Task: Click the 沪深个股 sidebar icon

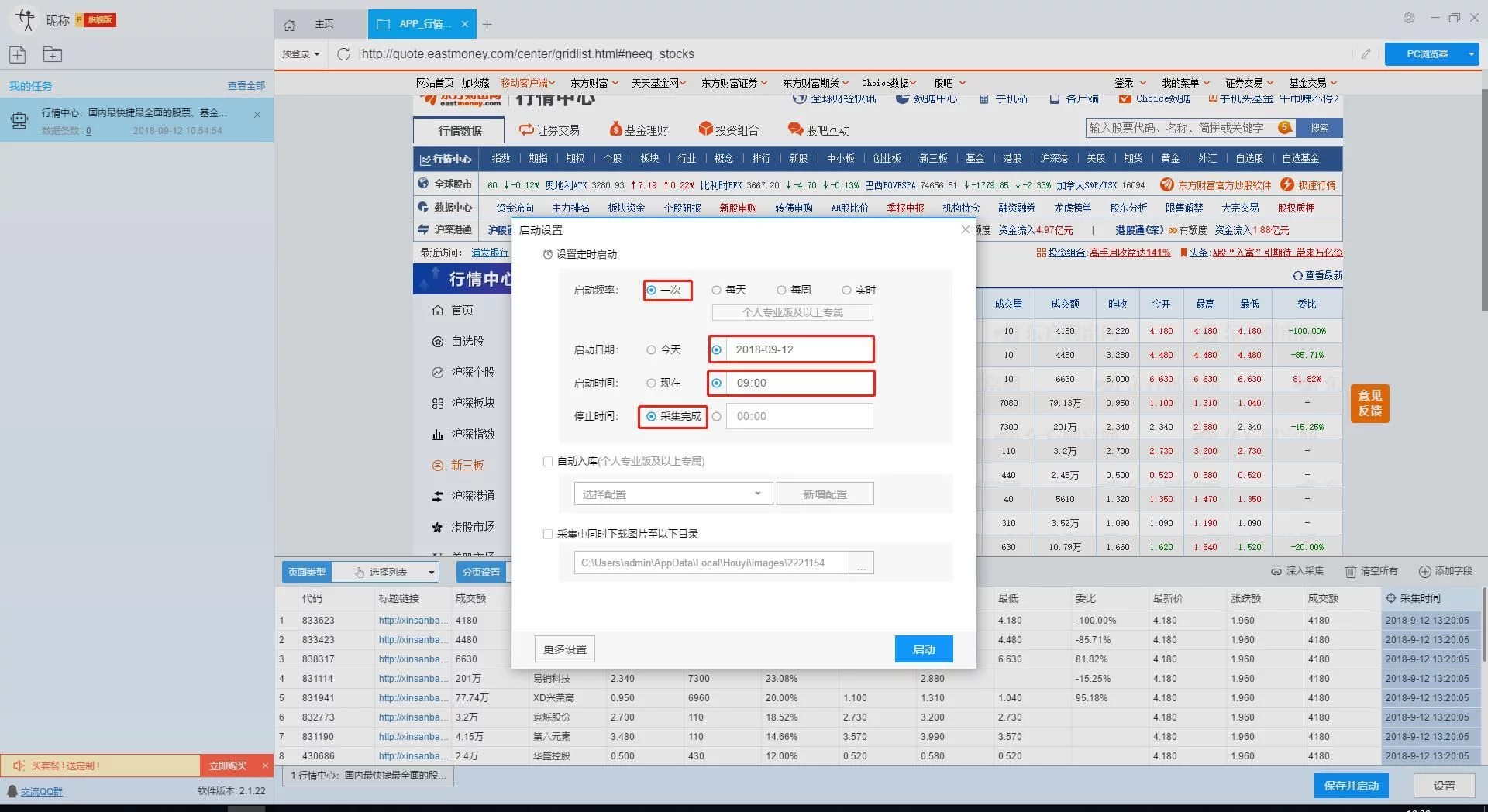Action: (438, 372)
